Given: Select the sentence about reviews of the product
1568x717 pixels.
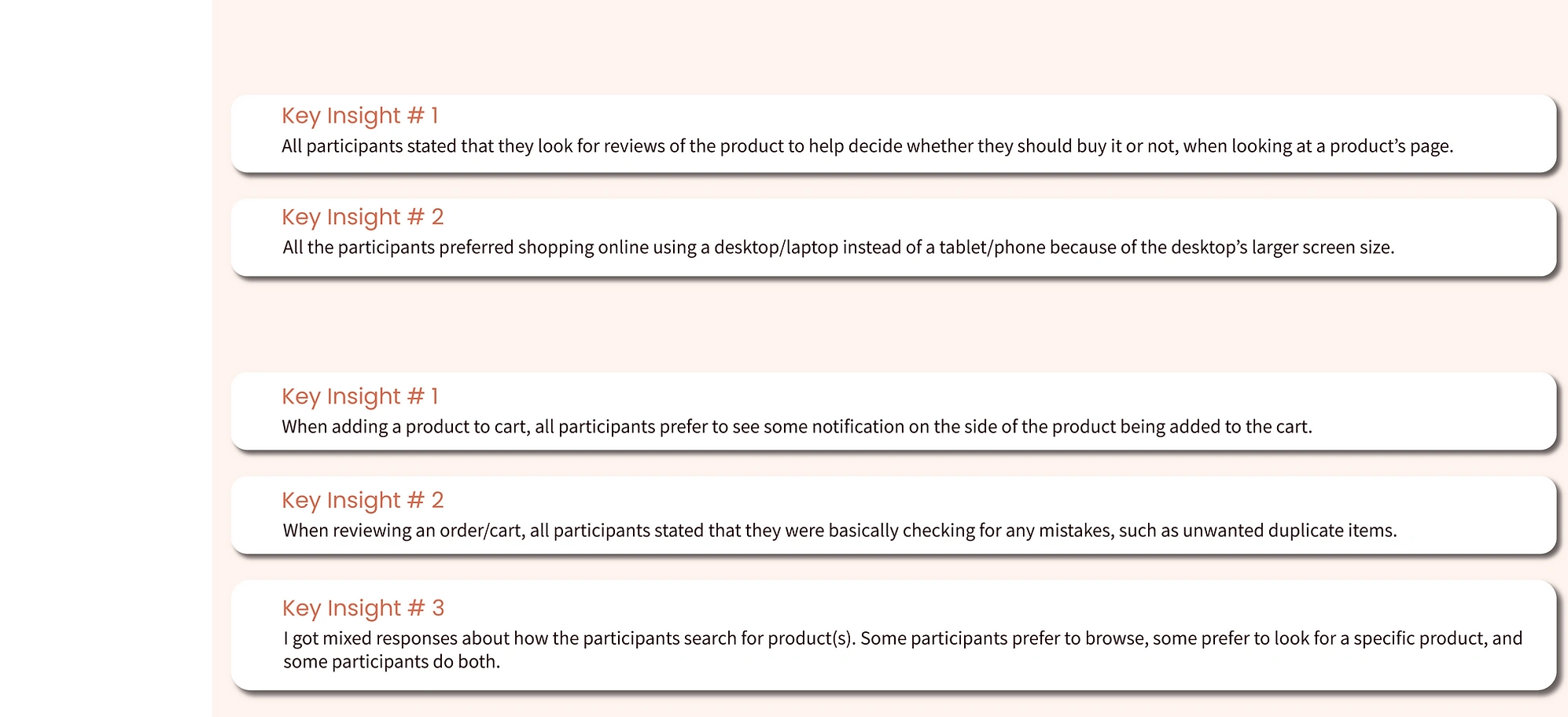Looking at the screenshot, I should coord(867,146).
